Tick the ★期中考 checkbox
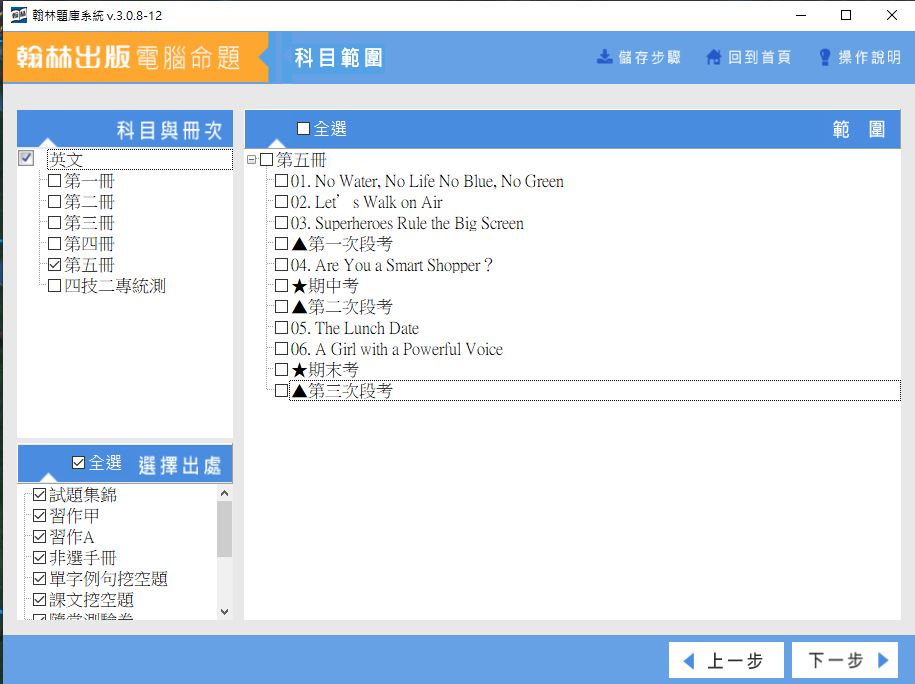The image size is (915, 684). 281,286
